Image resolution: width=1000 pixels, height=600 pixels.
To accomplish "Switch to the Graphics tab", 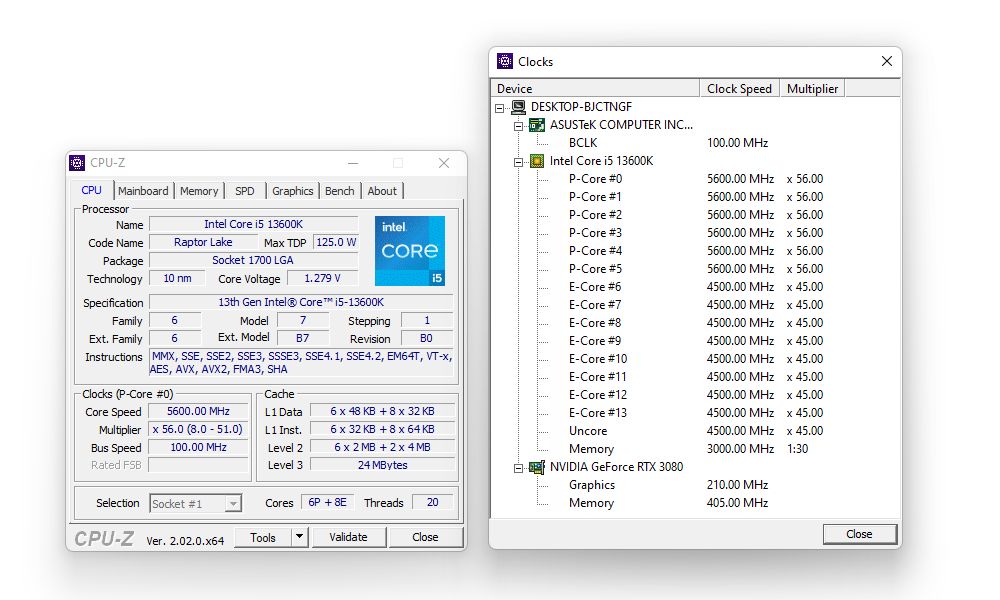I will [293, 191].
